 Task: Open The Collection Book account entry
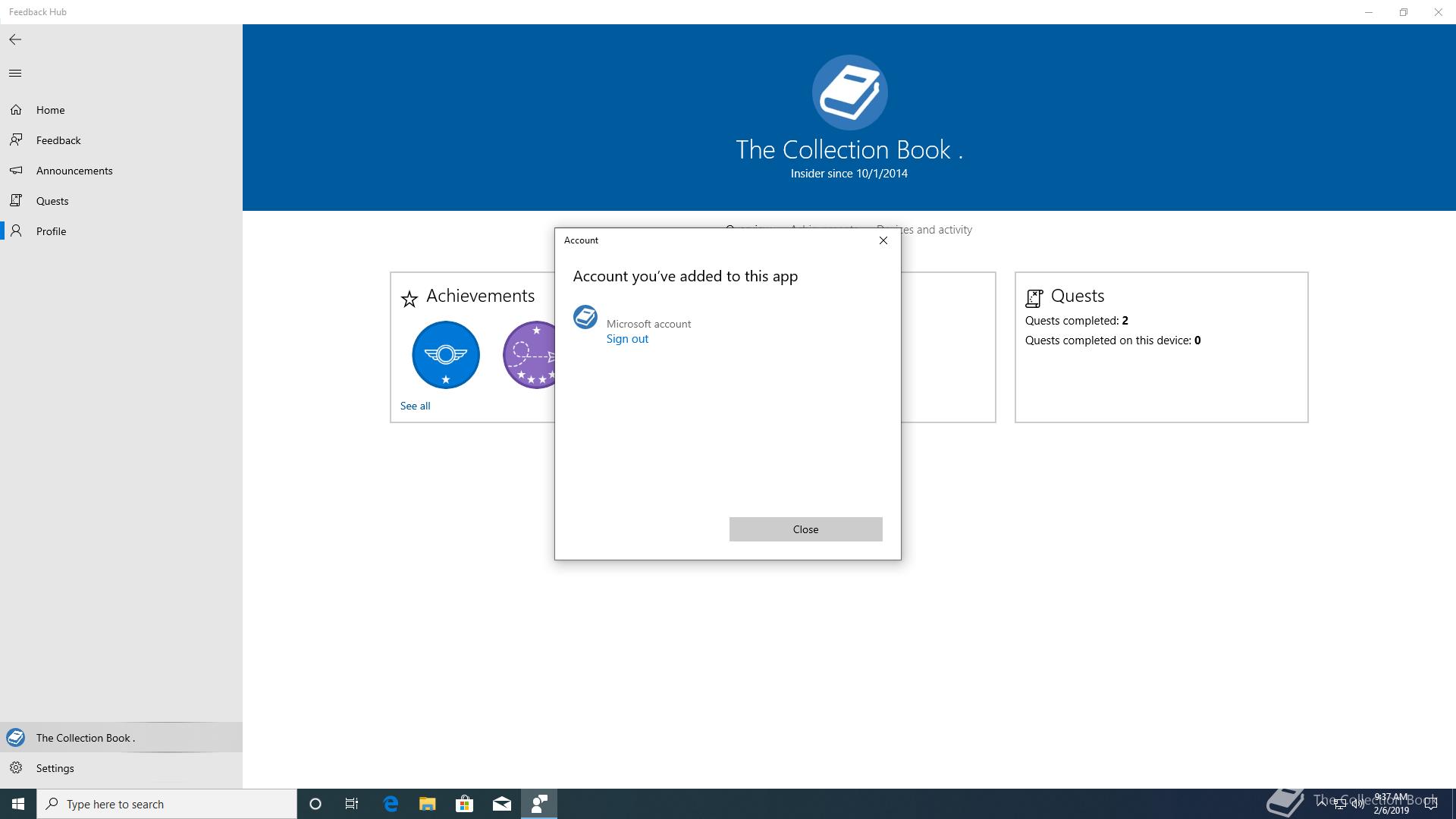pyautogui.click(x=121, y=738)
